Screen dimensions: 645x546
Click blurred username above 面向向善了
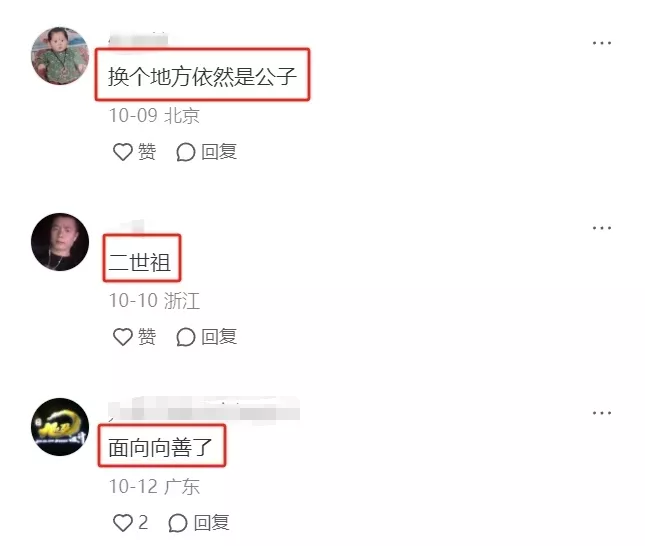(204, 409)
